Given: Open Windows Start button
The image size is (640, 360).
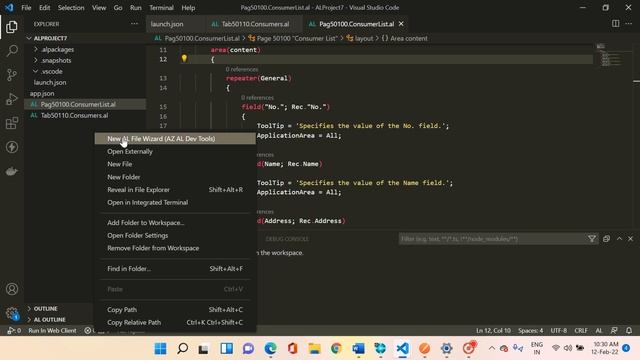Looking at the screenshot, I should [x=160, y=348].
